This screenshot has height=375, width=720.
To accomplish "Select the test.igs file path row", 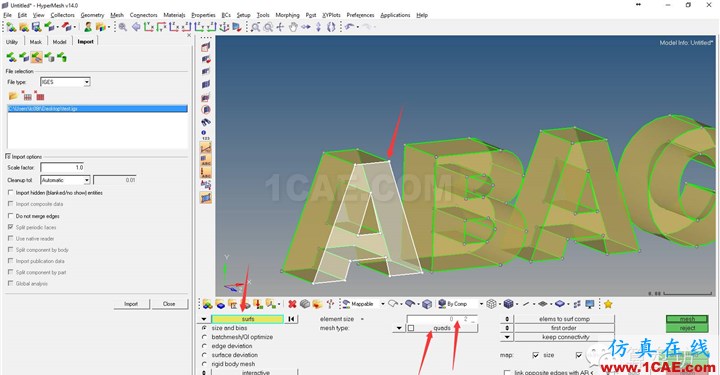I will click(97, 109).
